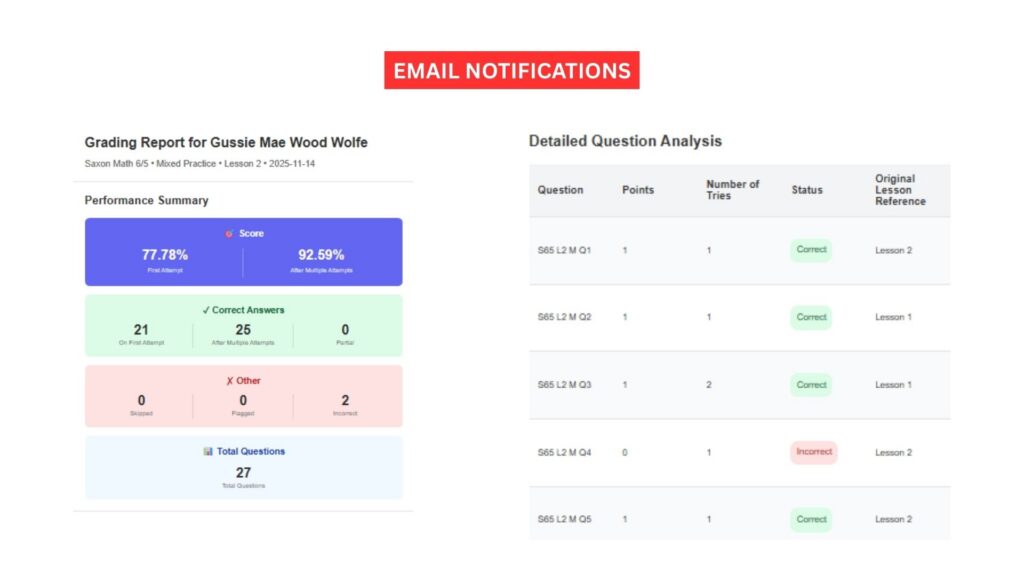
Task: Select the Incorrect badge for S65 L2 M Q4
Action: (813, 452)
